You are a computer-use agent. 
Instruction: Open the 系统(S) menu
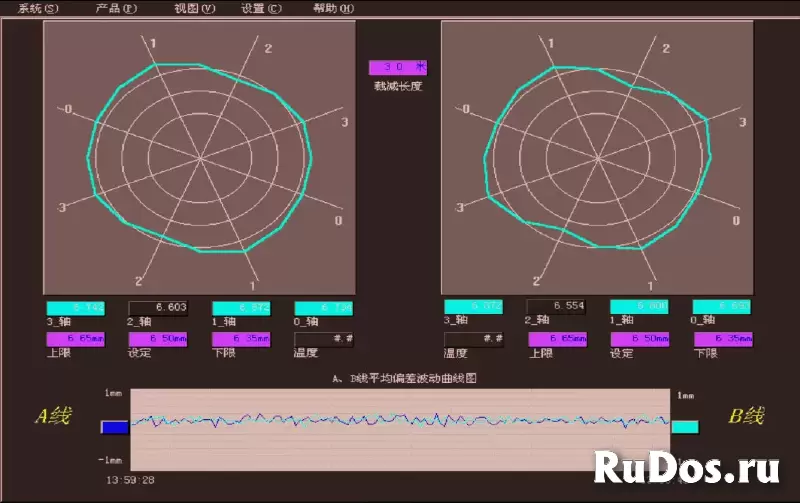coord(39,8)
